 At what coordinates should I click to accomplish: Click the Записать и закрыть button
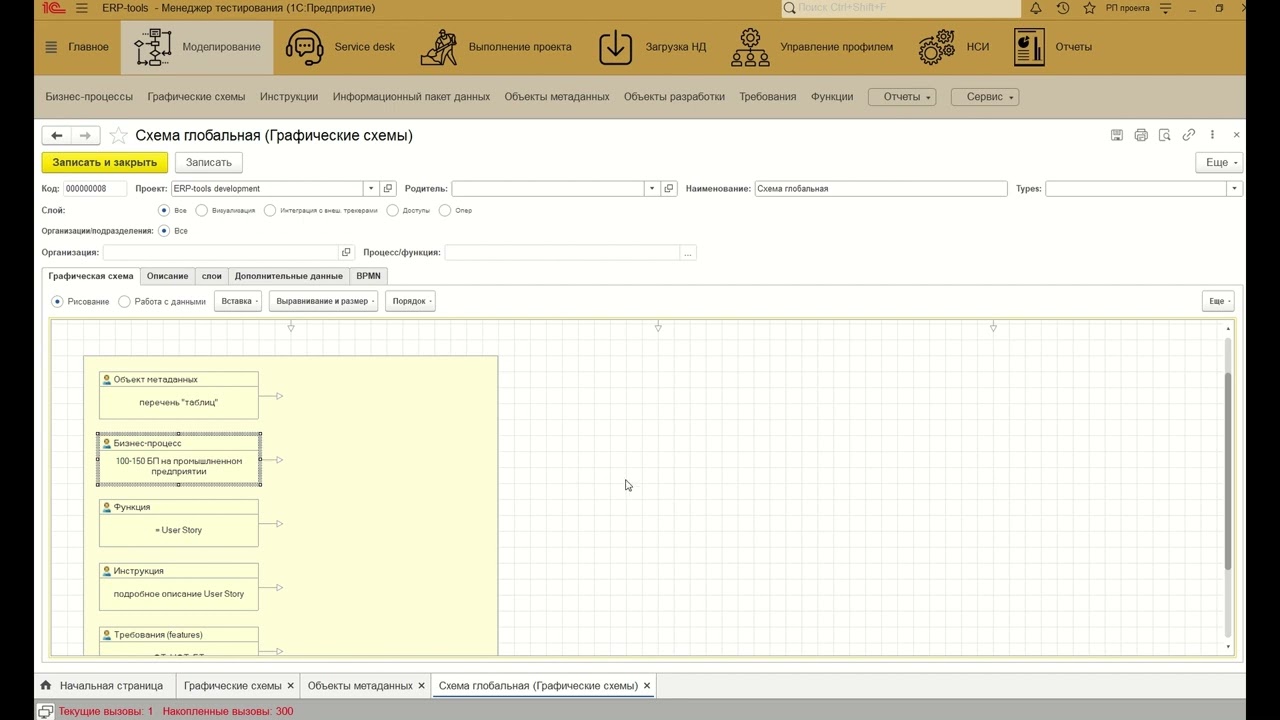coord(105,162)
